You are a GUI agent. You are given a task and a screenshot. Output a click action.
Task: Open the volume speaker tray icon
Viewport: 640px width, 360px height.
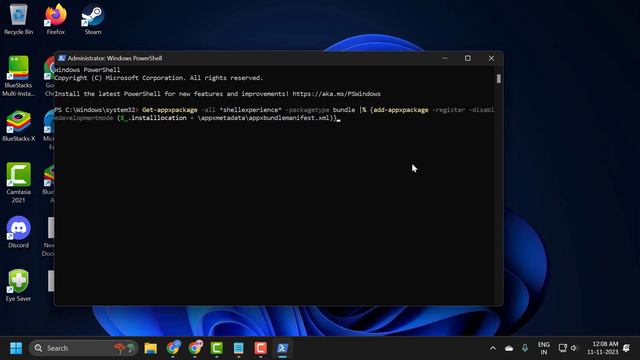point(574,348)
